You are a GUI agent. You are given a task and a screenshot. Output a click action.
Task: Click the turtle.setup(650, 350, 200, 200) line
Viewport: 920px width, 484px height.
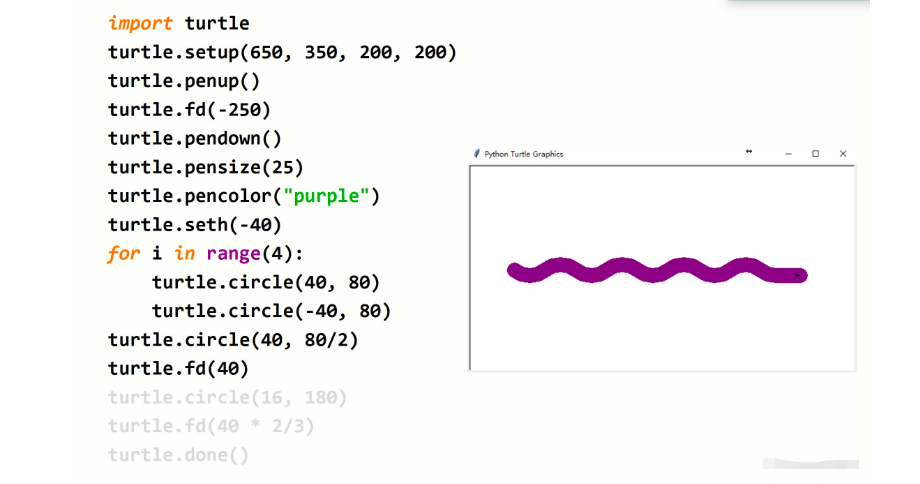[x=282, y=52]
